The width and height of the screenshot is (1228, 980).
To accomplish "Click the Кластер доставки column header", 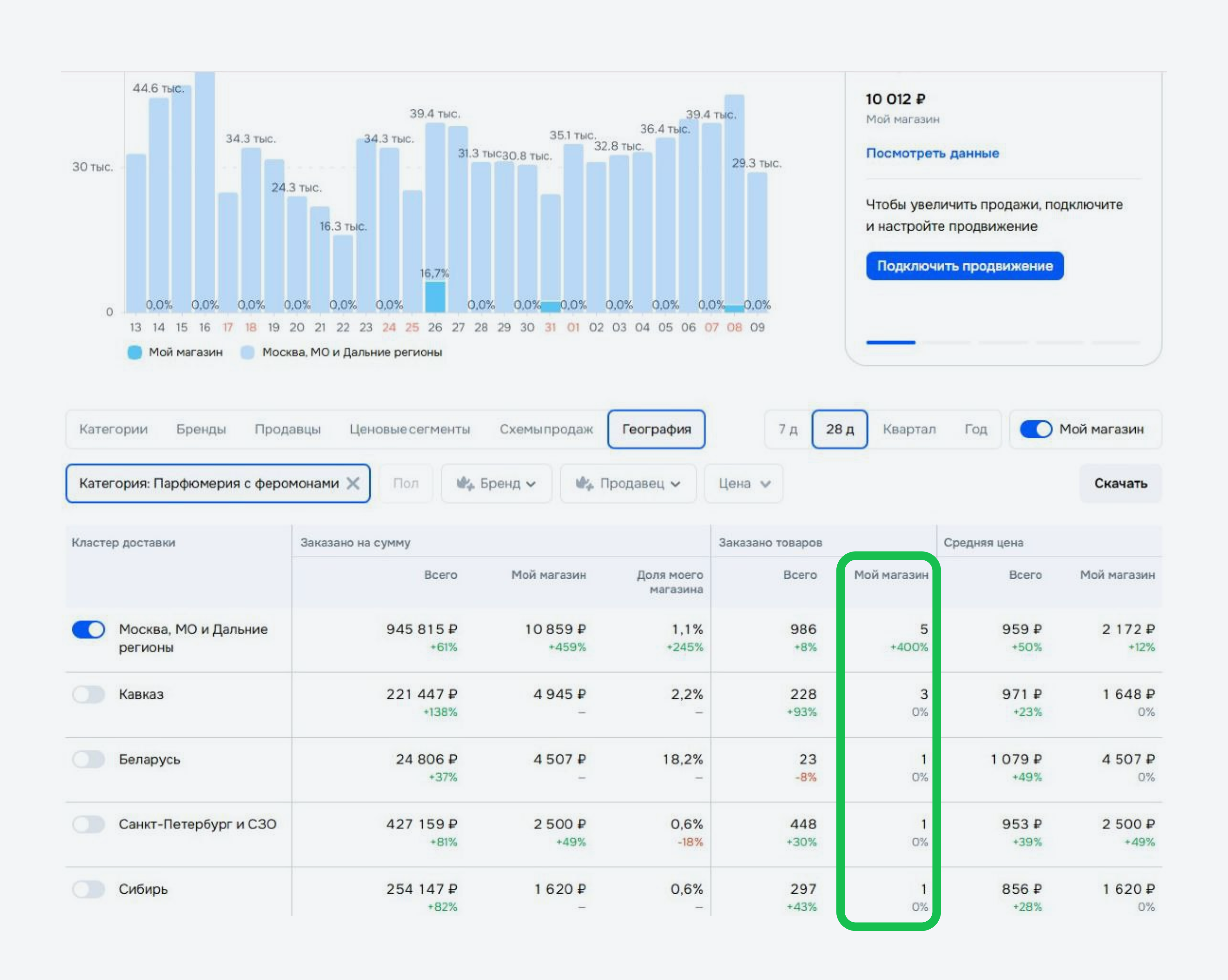I will (x=124, y=543).
